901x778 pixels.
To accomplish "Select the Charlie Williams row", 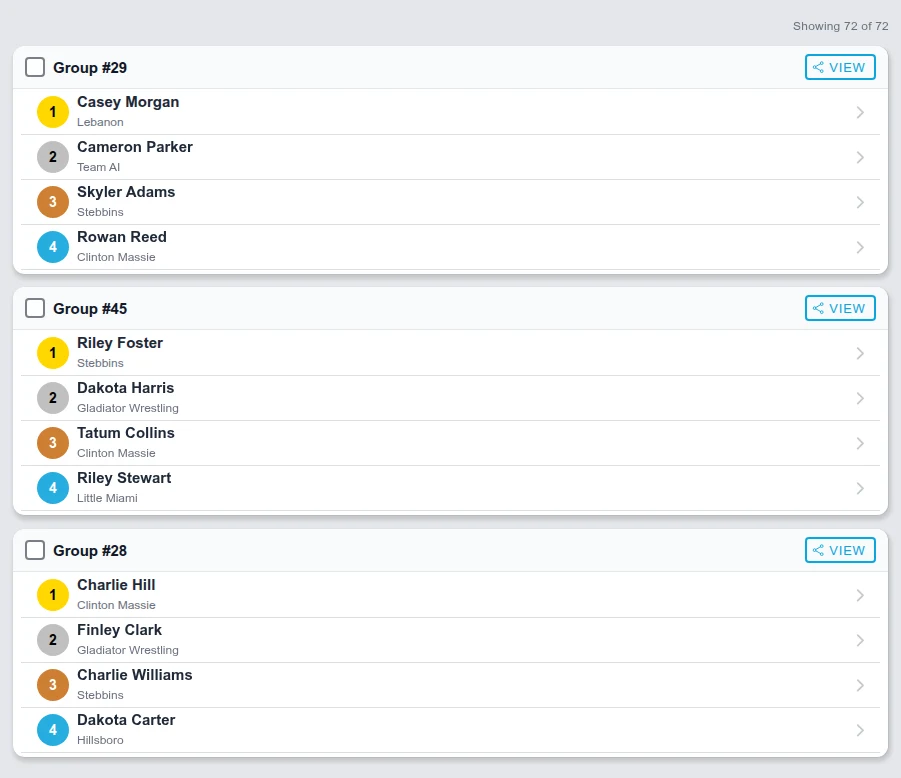I will click(450, 685).
